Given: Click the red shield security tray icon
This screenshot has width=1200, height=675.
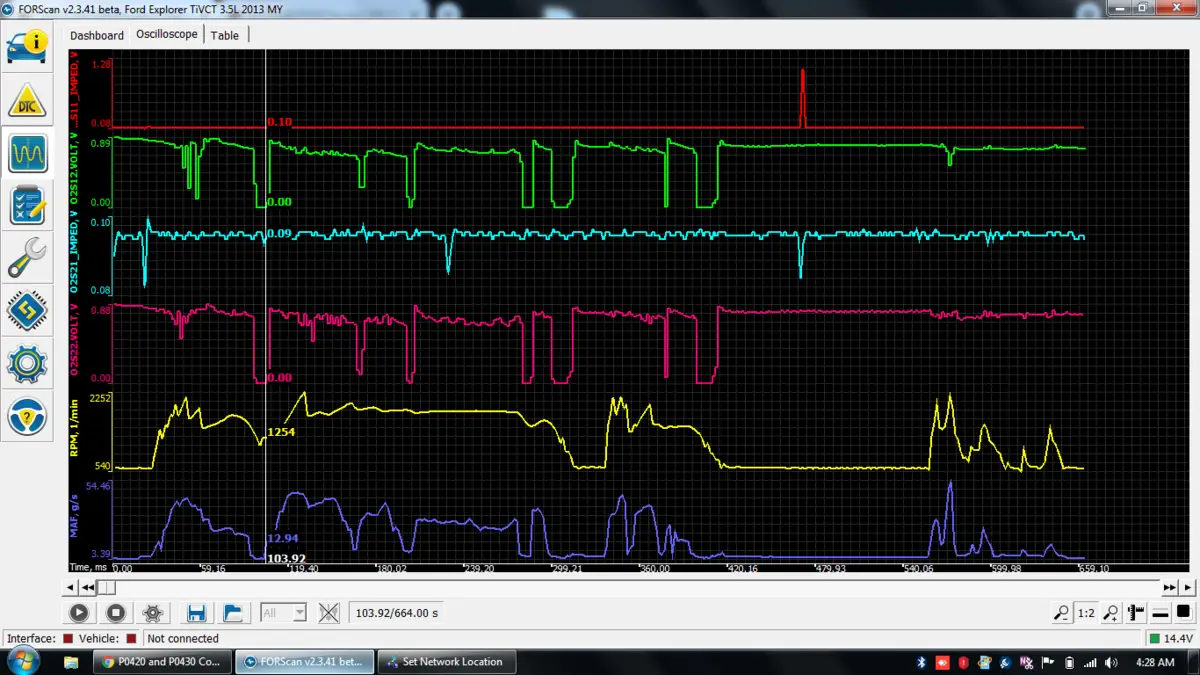Looking at the screenshot, I should pos(964,662).
